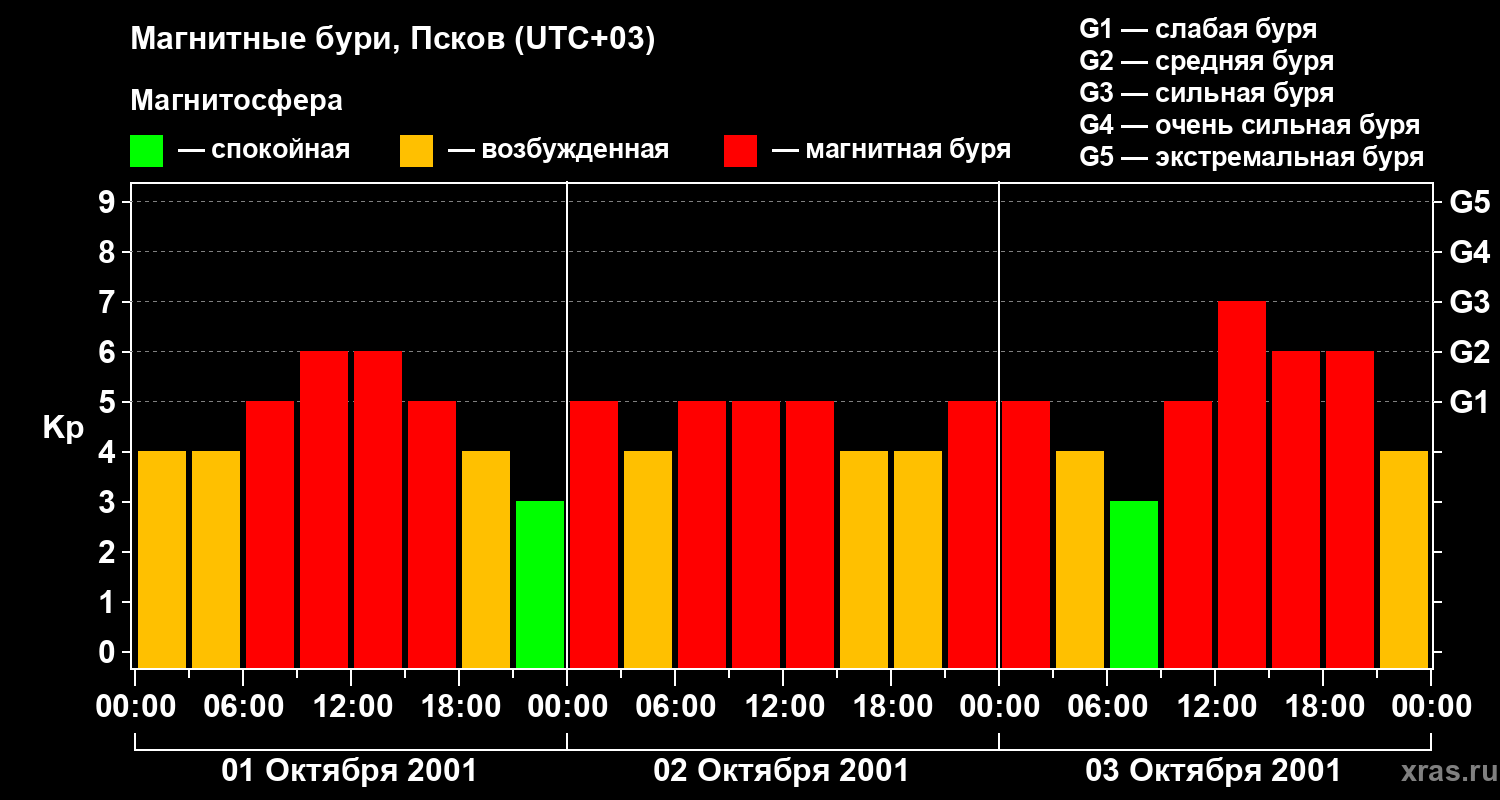The image size is (1500, 800).
Task: Click the 'G3' right axis label
Action: click(x=1470, y=302)
